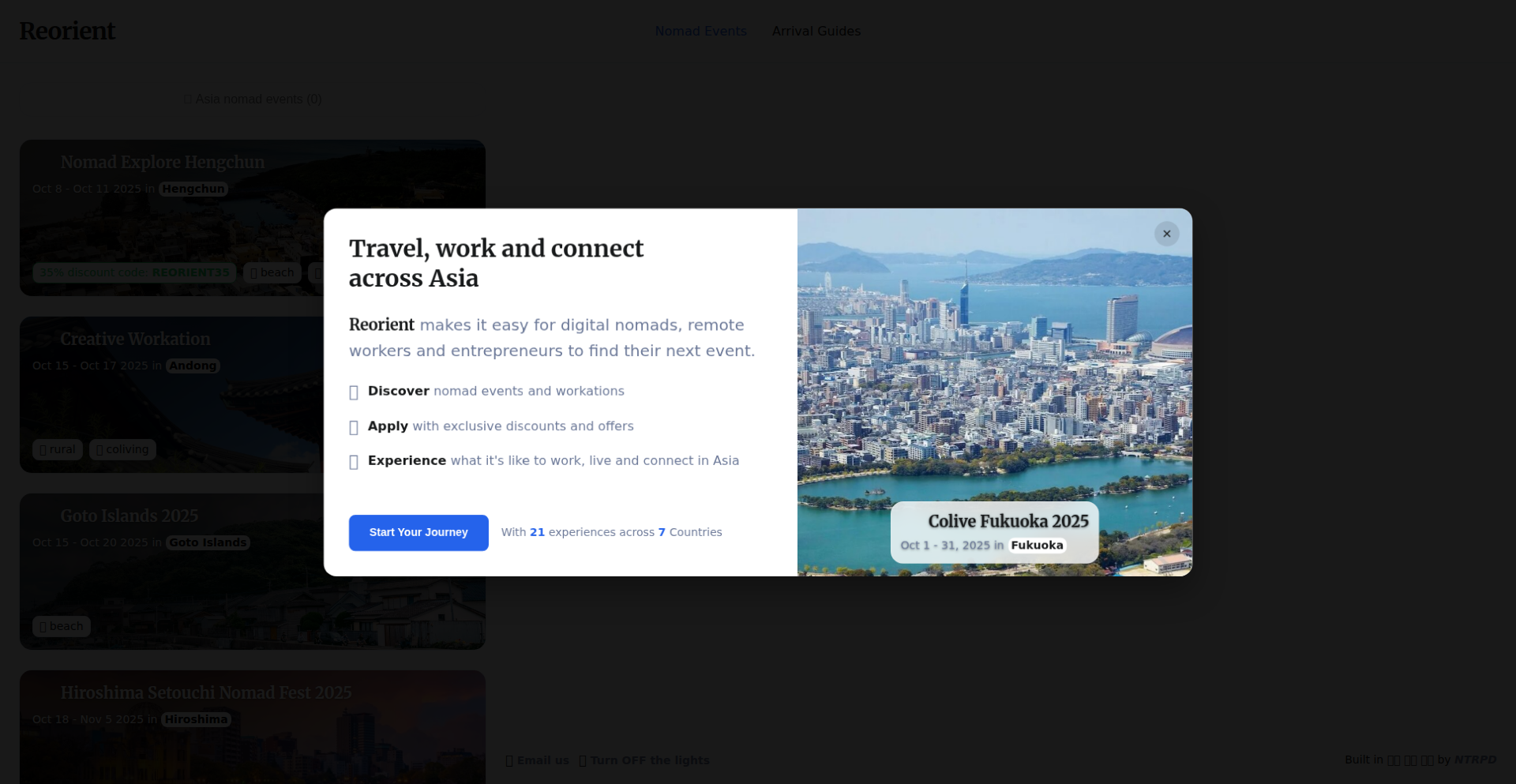
Task: Click the Discover bullet text
Action: point(496,392)
